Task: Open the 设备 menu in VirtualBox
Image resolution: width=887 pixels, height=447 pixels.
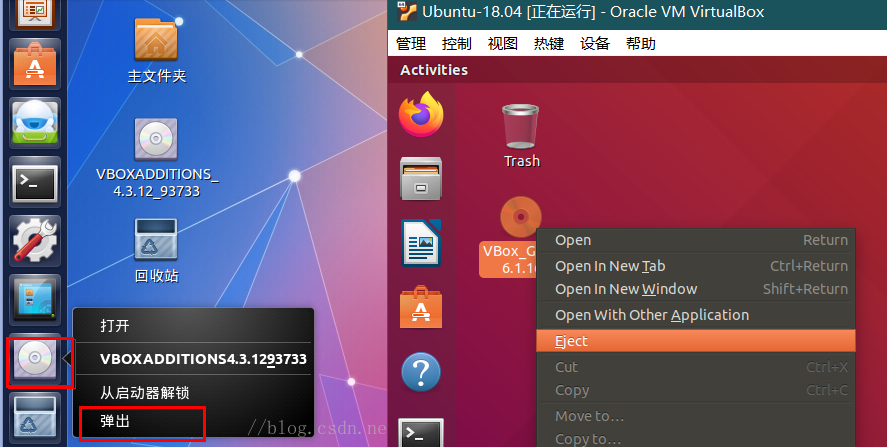Action: [x=595, y=44]
